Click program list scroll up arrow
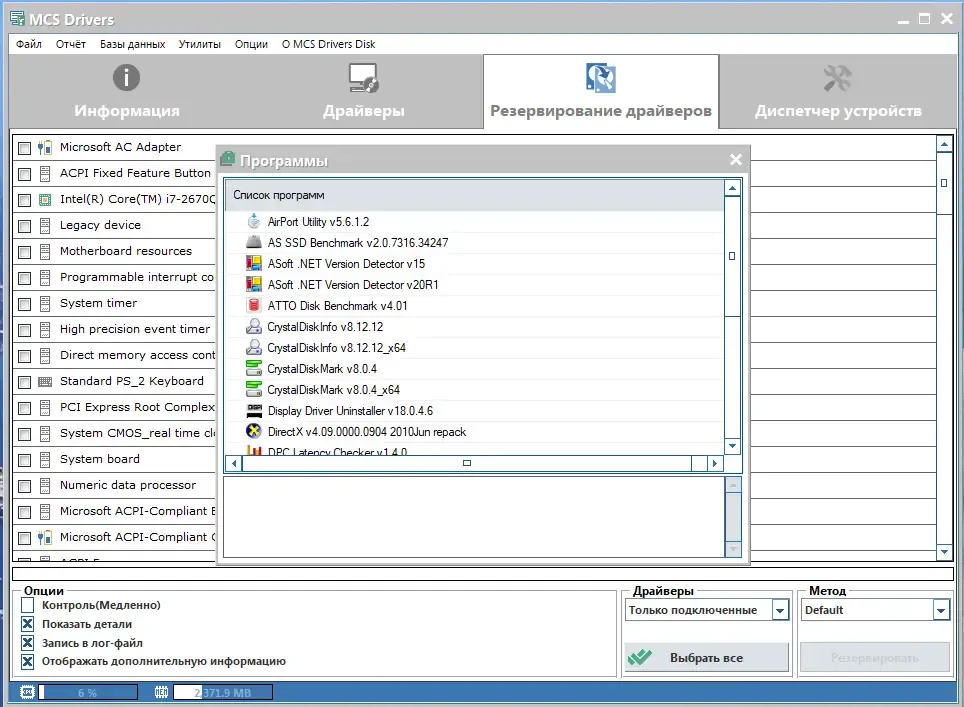964x707 pixels. point(732,188)
